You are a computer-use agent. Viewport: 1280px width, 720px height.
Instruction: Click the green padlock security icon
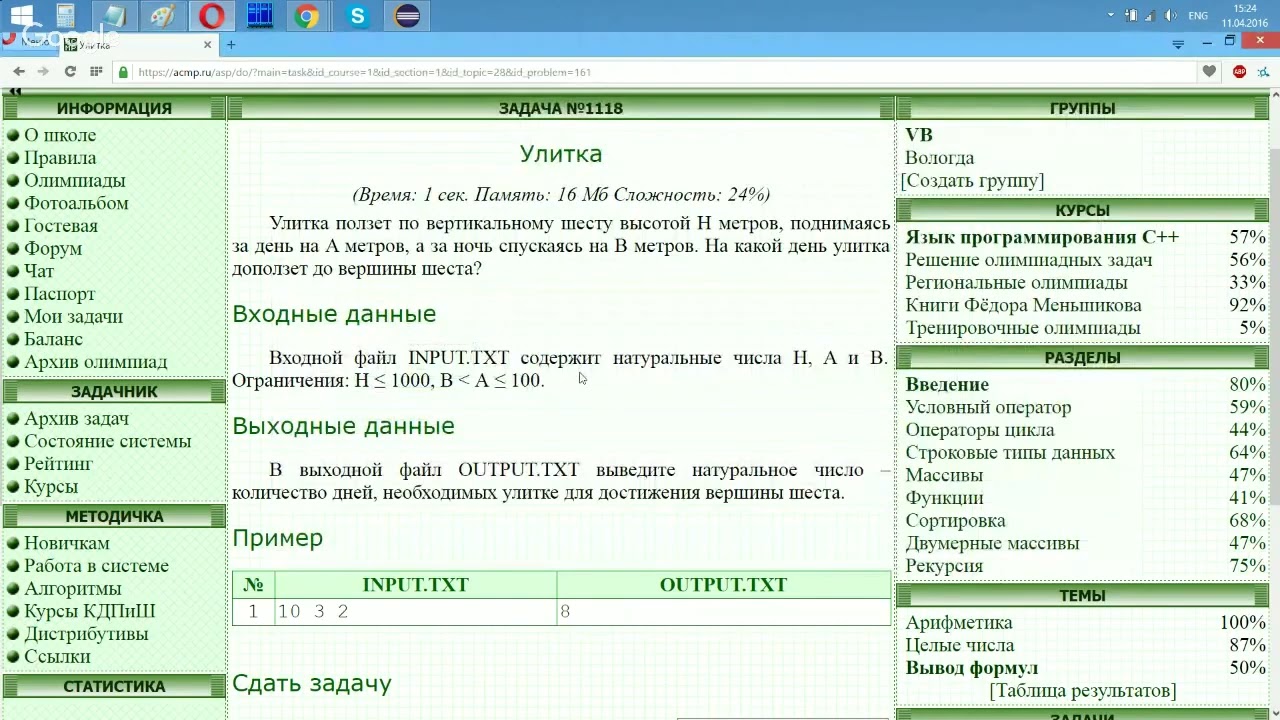[x=124, y=72]
